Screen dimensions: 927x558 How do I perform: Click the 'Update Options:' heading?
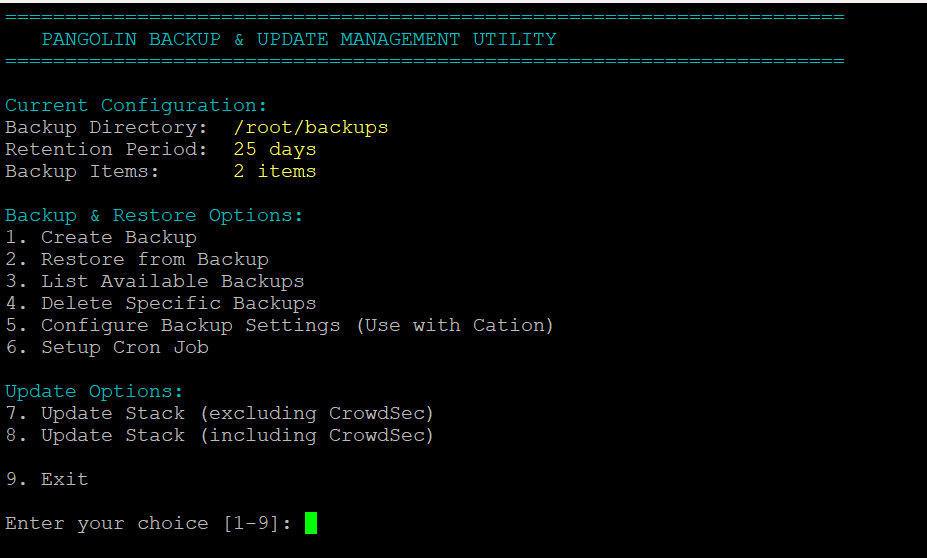click(95, 392)
